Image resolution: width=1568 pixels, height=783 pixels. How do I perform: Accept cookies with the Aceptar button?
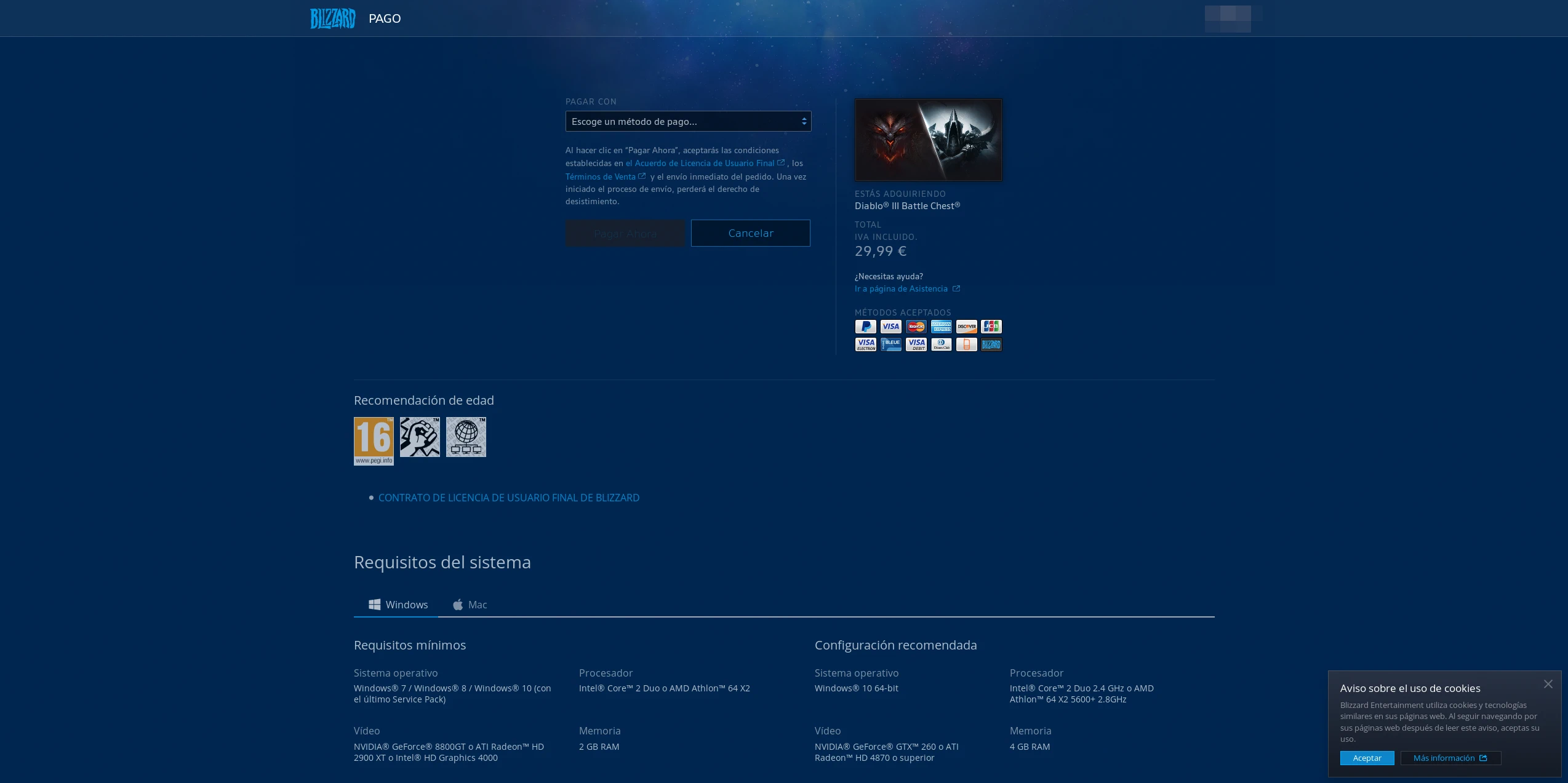[1367, 758]
